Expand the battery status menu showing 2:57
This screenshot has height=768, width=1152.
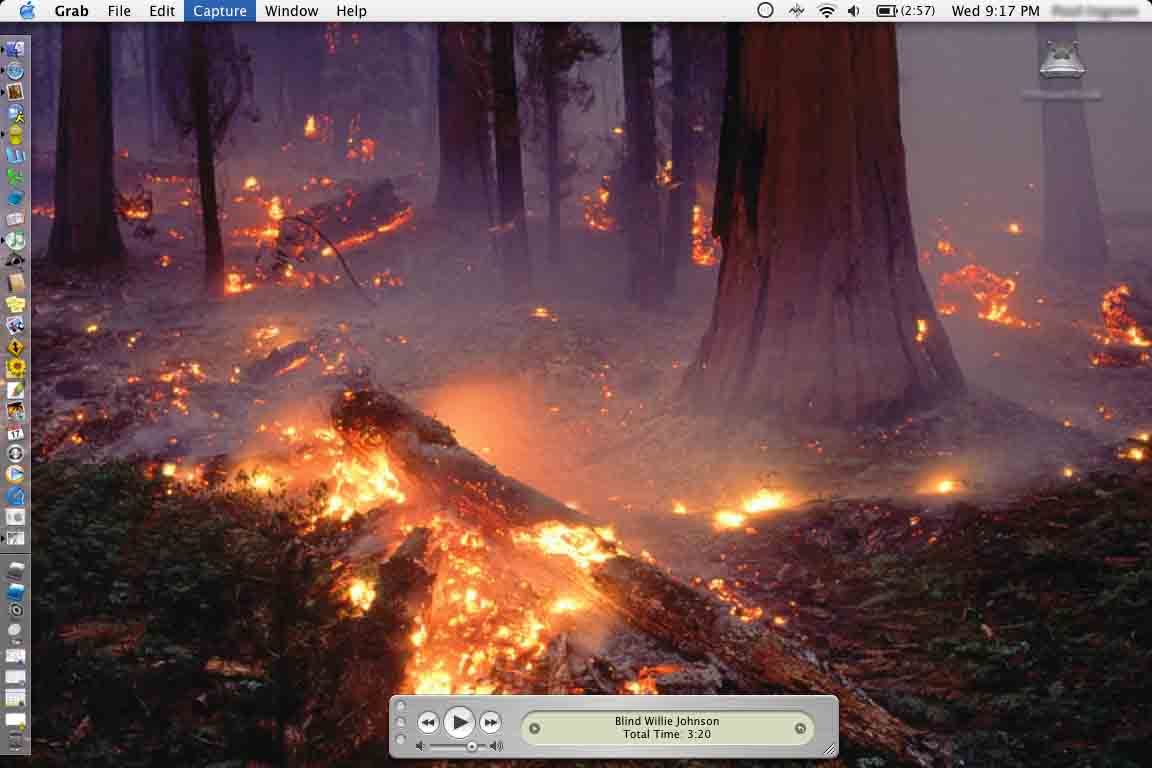pyautogui.click(x=905, y=11)
